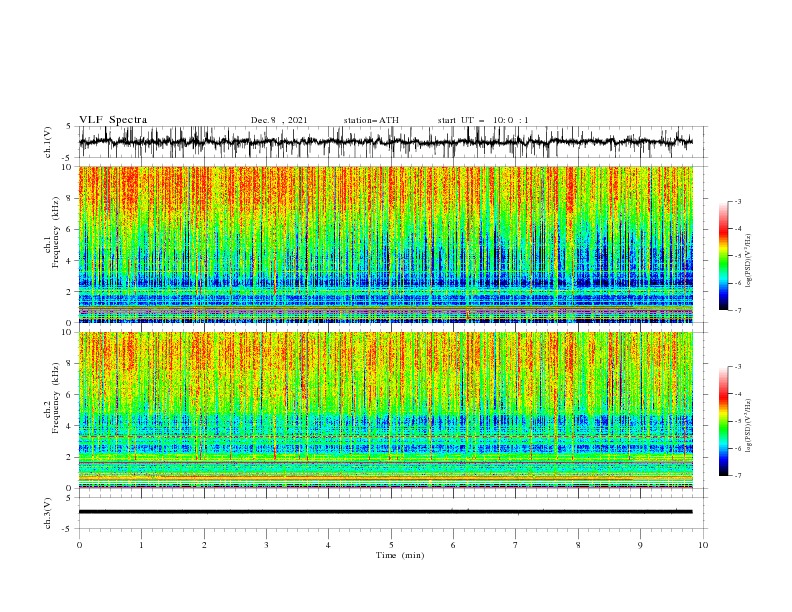Click time axis tick label "8"

tap(578, 545)
